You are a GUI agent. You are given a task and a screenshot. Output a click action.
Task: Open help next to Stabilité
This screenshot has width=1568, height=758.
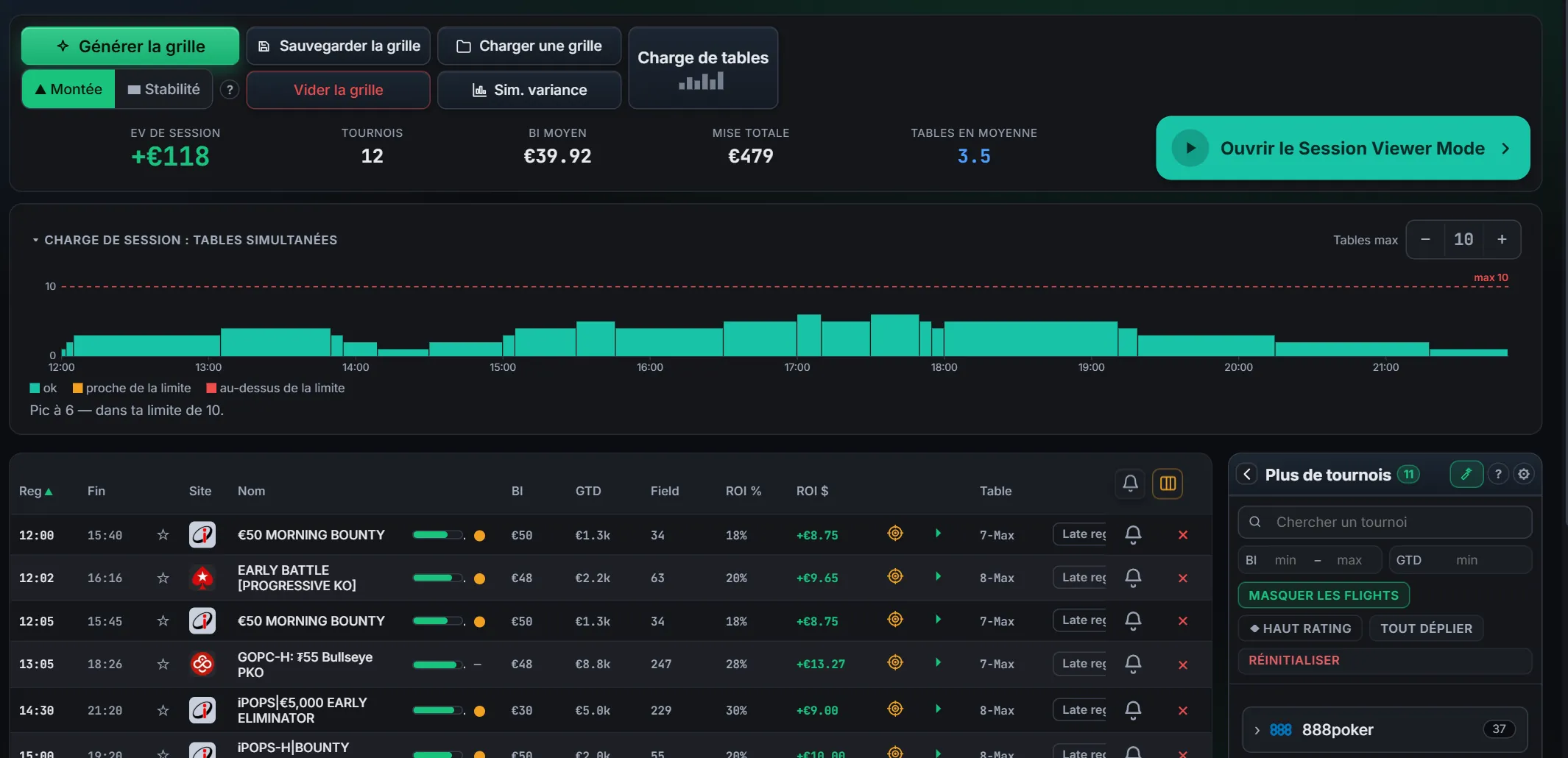(230, 90)
